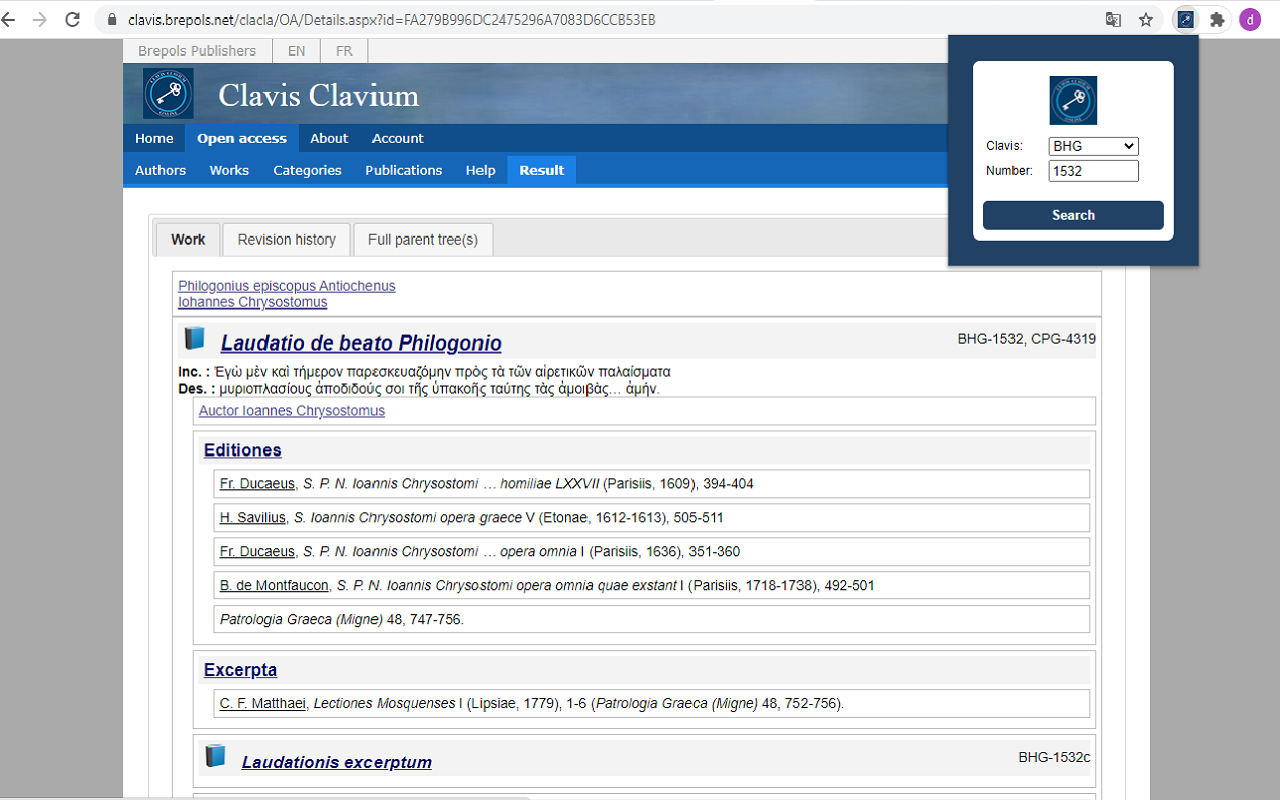Click the Clavis Clavium site title
The height and width of the screenshot is (800, 1280).
319,96
